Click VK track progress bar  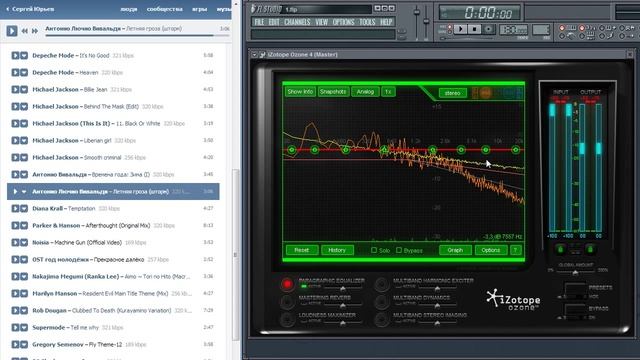(x=137, y=36)
